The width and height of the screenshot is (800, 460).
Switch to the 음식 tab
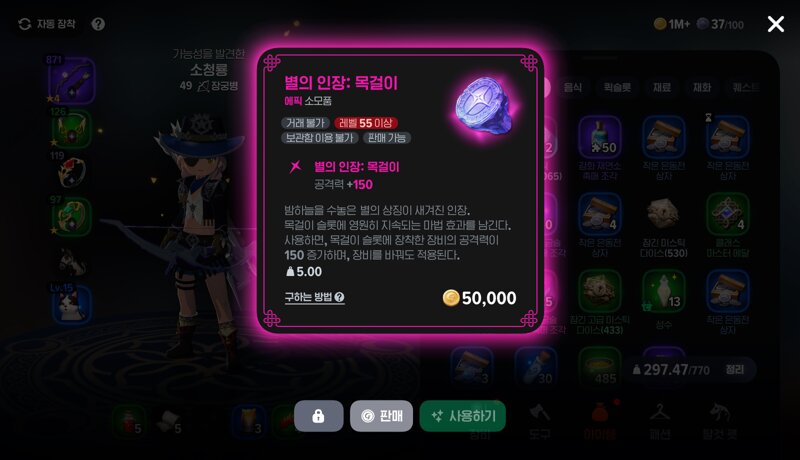point(573,87)
